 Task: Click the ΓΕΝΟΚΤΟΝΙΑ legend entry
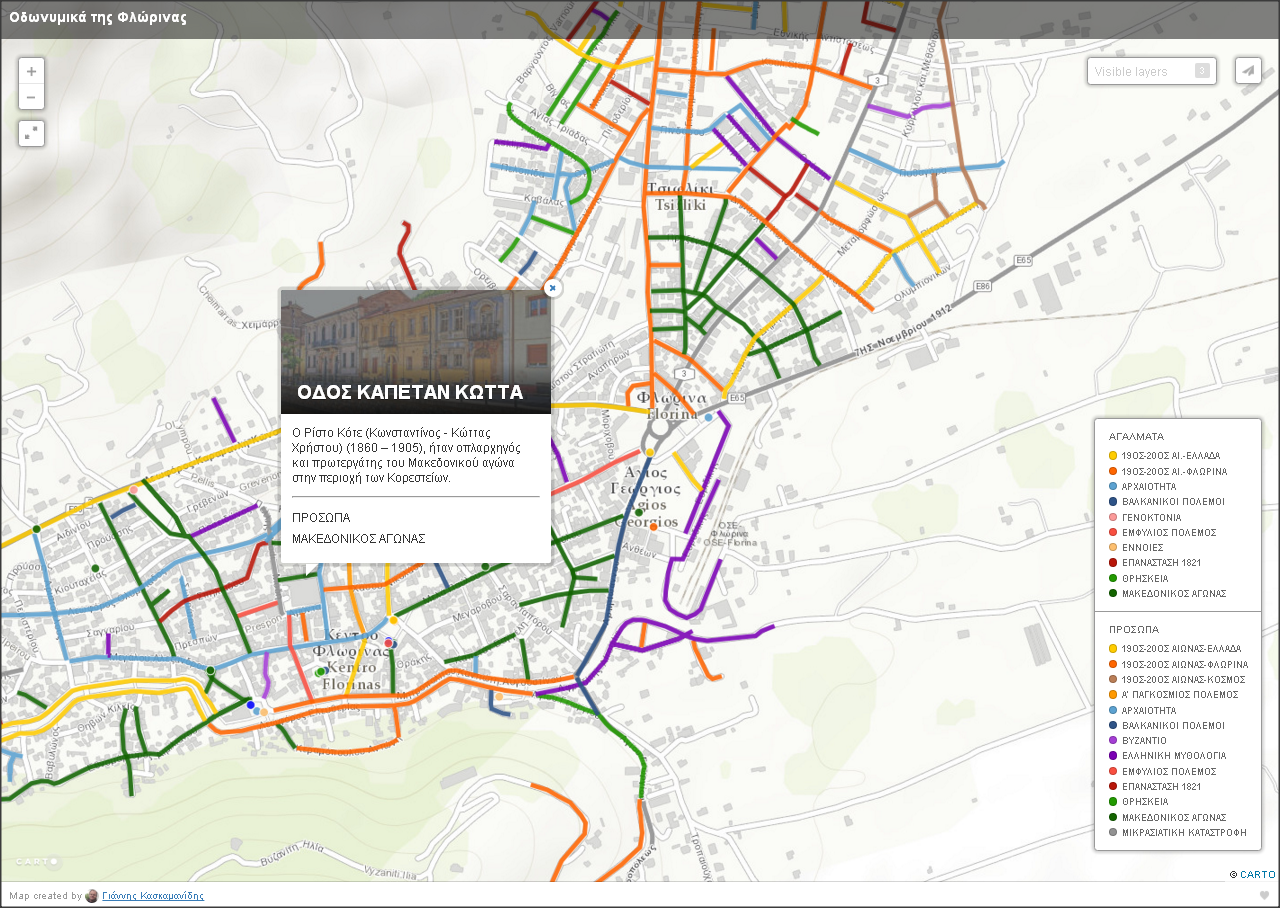click(x=1151, y=517)
